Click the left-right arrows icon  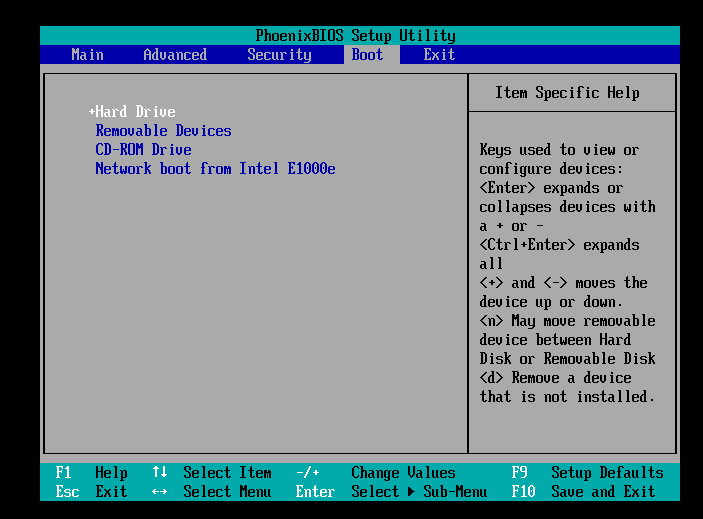coord(160,492)
